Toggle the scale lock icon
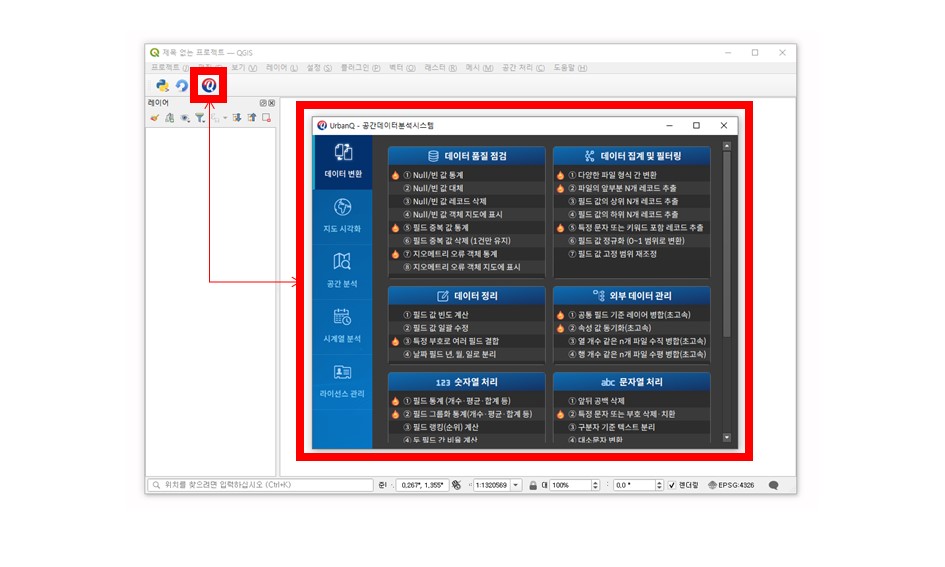The image size is (945, 567). (533, 485)
